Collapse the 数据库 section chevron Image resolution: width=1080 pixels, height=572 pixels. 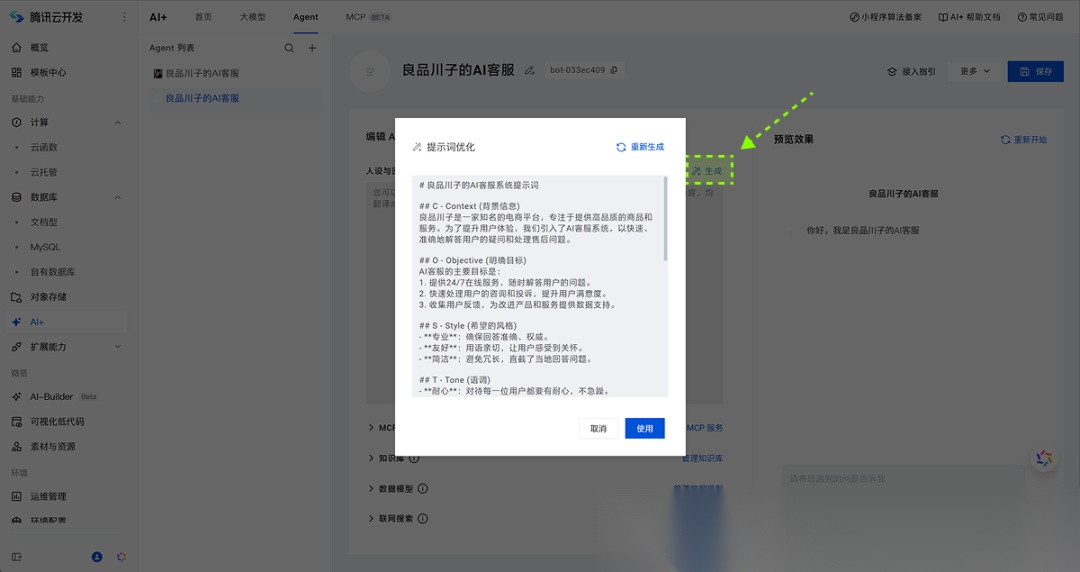coord(118,197)
